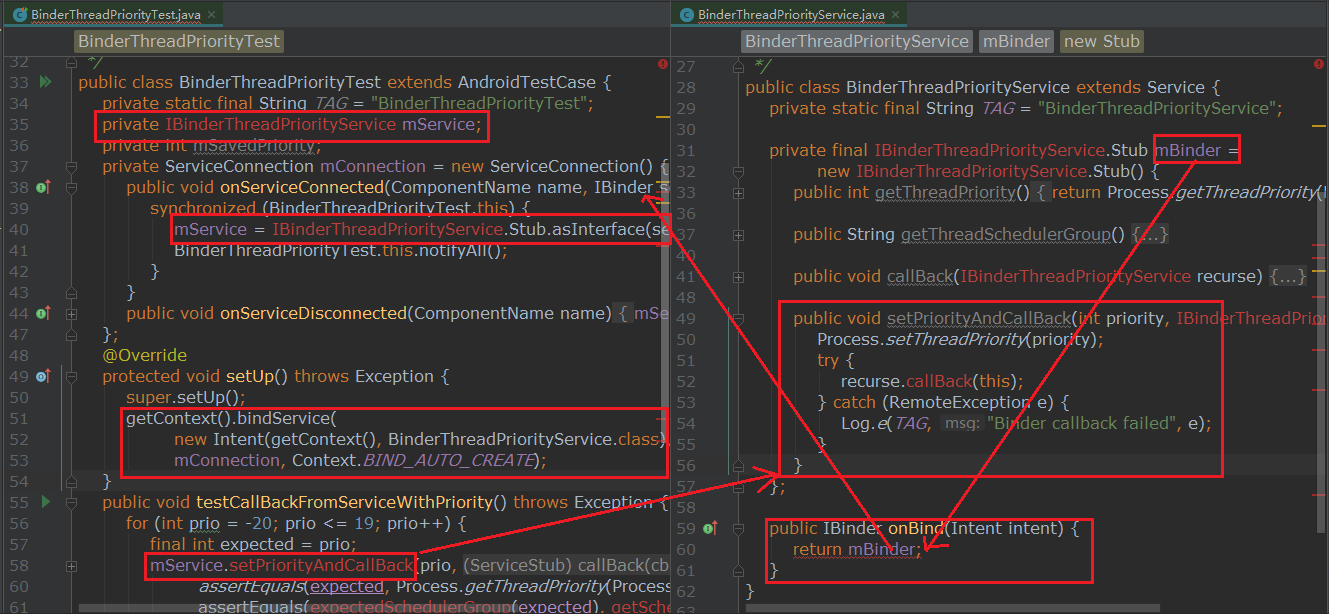Click the run test class icon at line 33
The width and height of the screenshot is (1329, 614).
(45, 82)
